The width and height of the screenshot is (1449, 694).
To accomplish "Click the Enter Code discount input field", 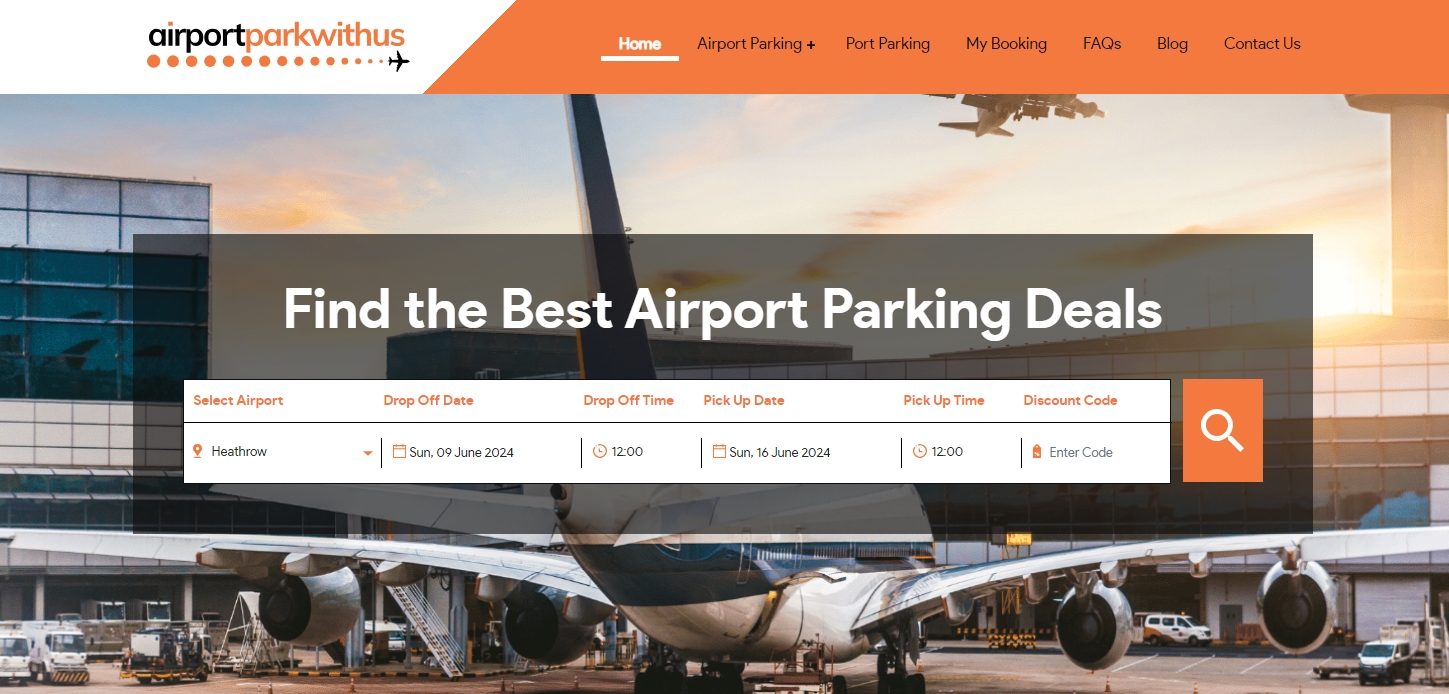I will click(x=1097, y=452).
